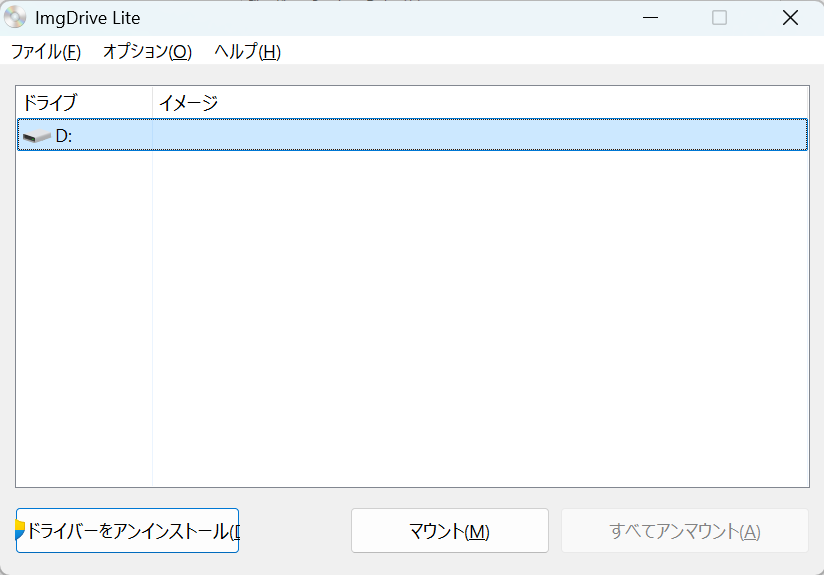Click the divider between ドライブ and イメージ headers

pyautogui.click(x=152, y=102)
